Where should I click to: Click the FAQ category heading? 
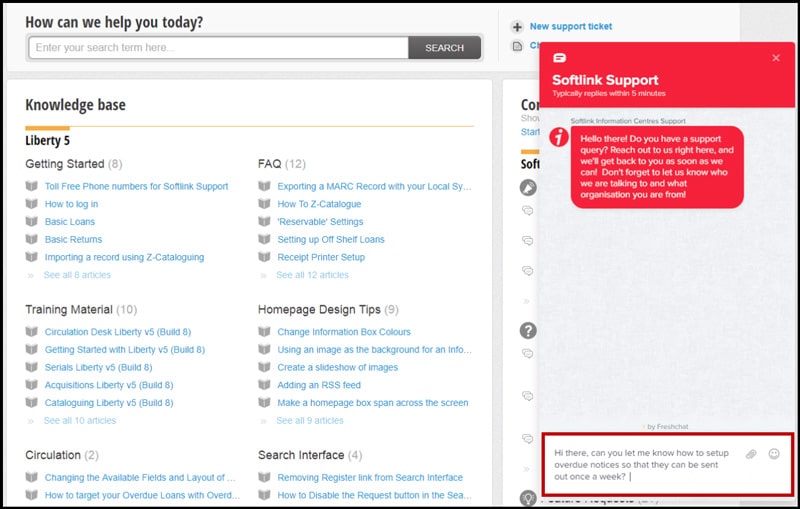[x=270, y=164]
